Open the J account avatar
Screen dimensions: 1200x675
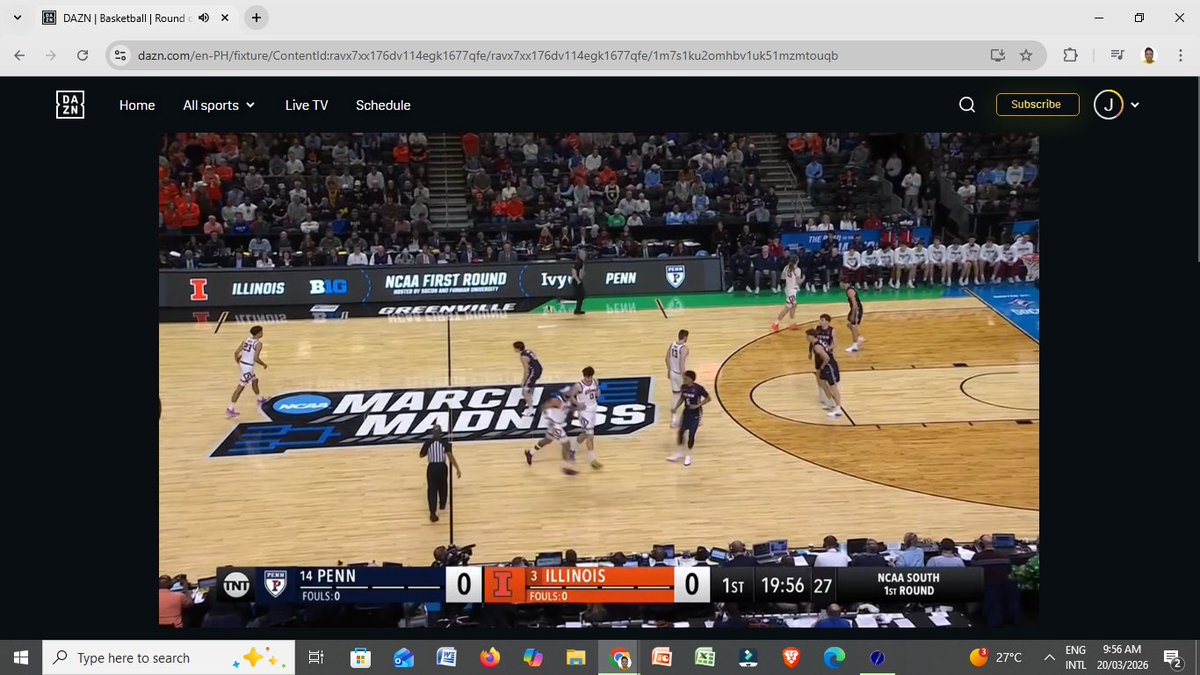1108,104
